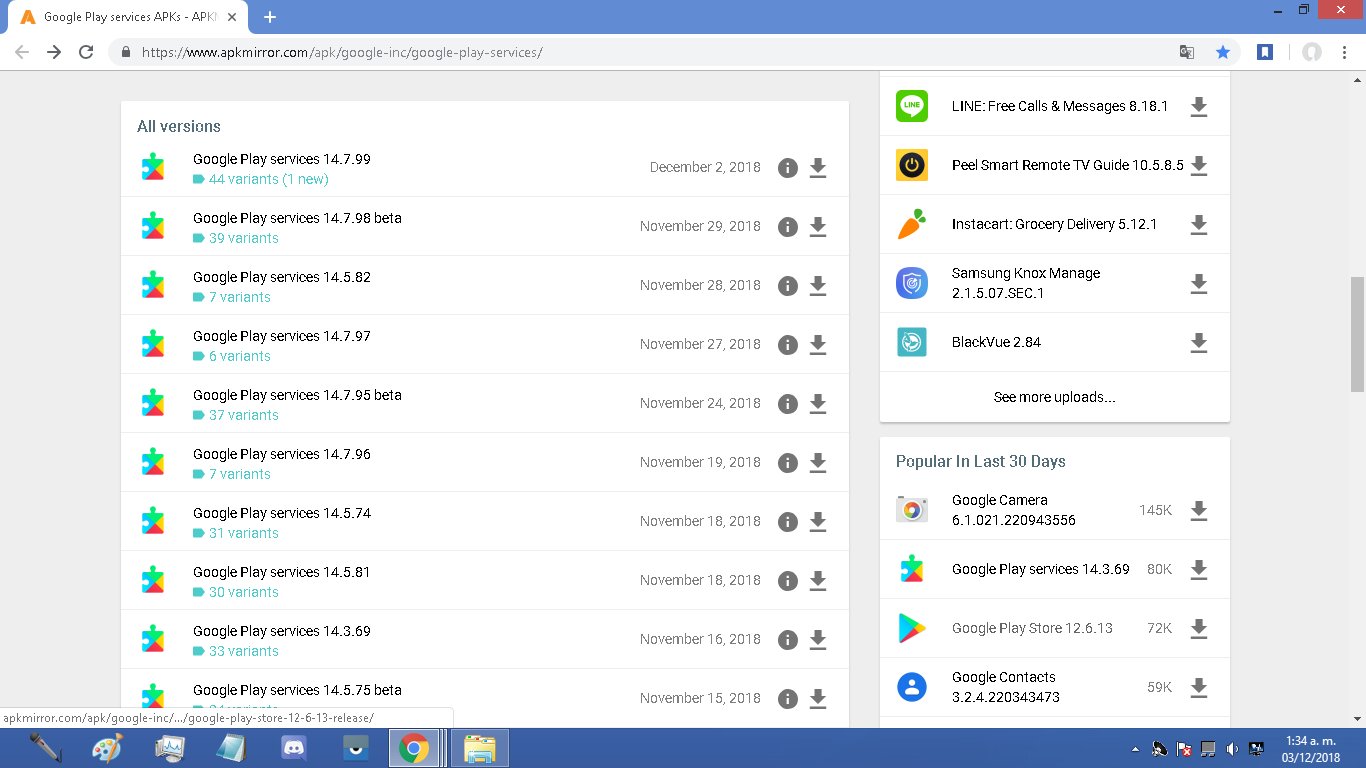This screenshot has width=1366, height=768.
Task: Go back to the previous page
Action: click(x=22, y=52)
